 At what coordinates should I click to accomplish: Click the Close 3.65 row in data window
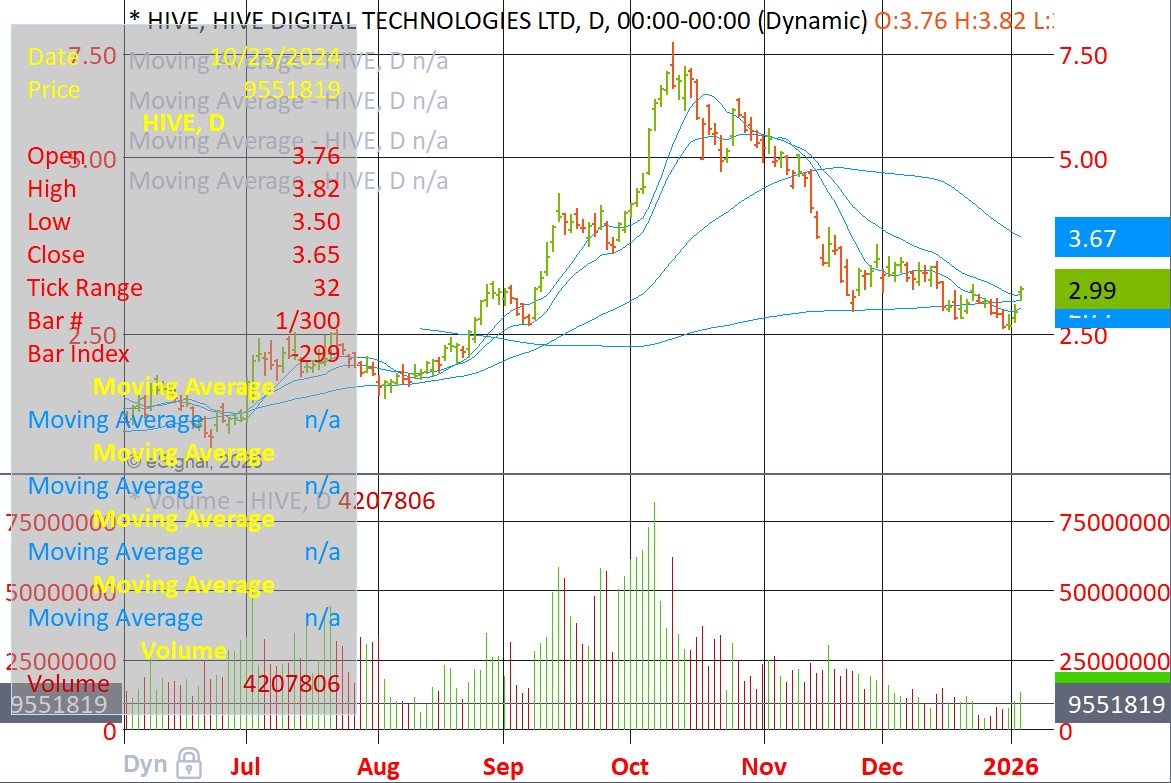click(183, 254)
